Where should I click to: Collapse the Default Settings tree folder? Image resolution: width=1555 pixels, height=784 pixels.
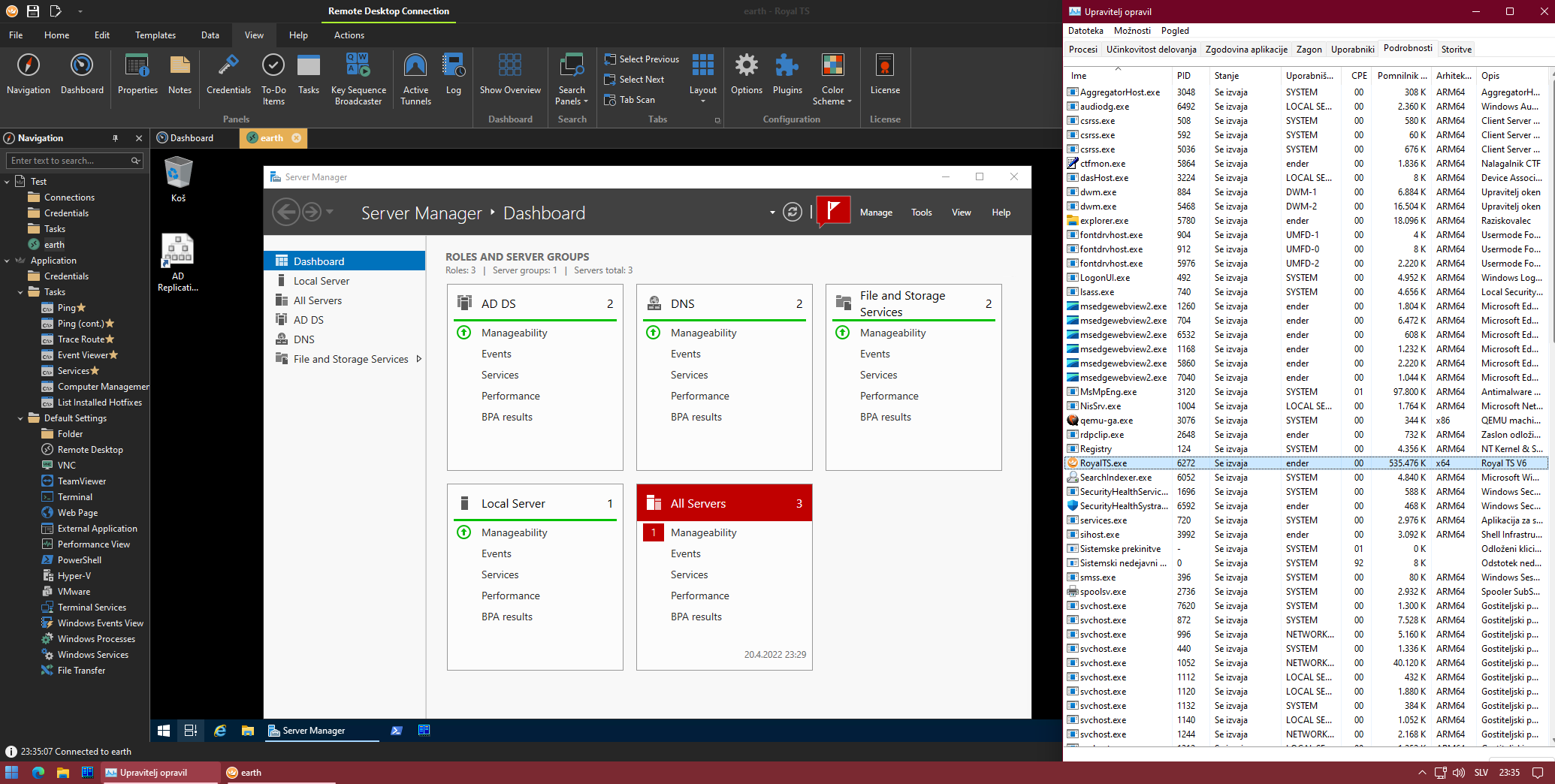click(20, 418)
